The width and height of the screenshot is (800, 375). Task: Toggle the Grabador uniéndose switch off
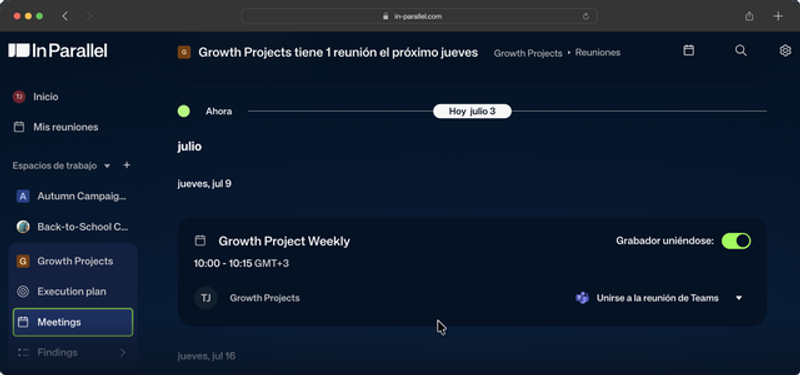736,241
